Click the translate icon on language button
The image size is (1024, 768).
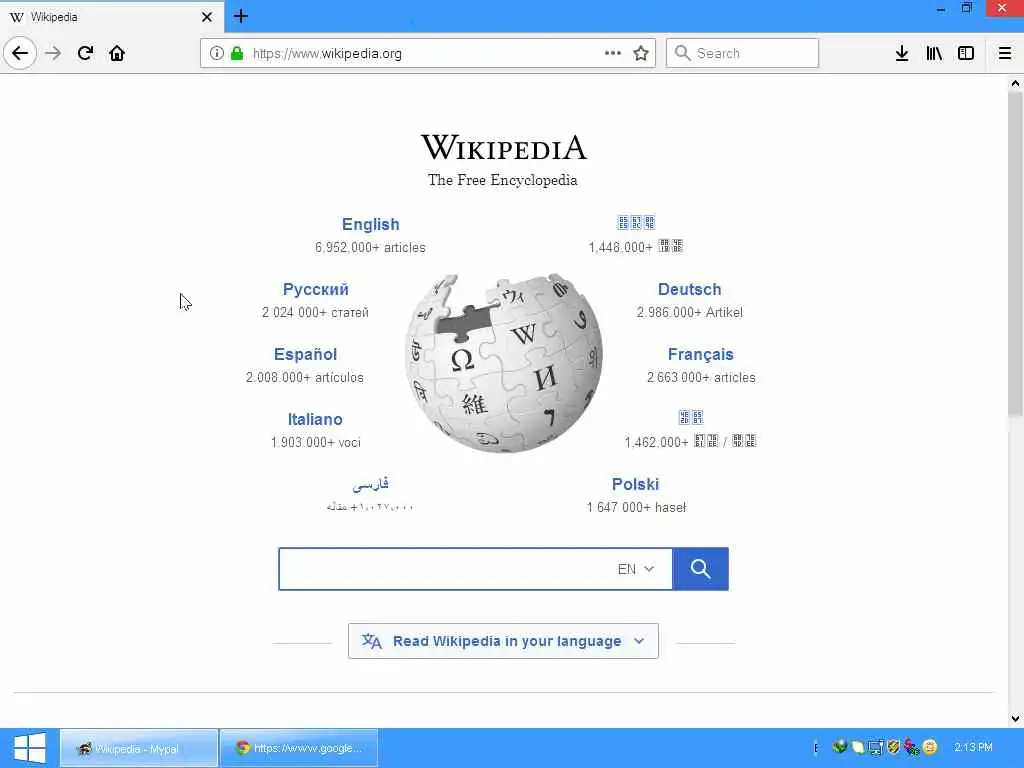point(372,641)
